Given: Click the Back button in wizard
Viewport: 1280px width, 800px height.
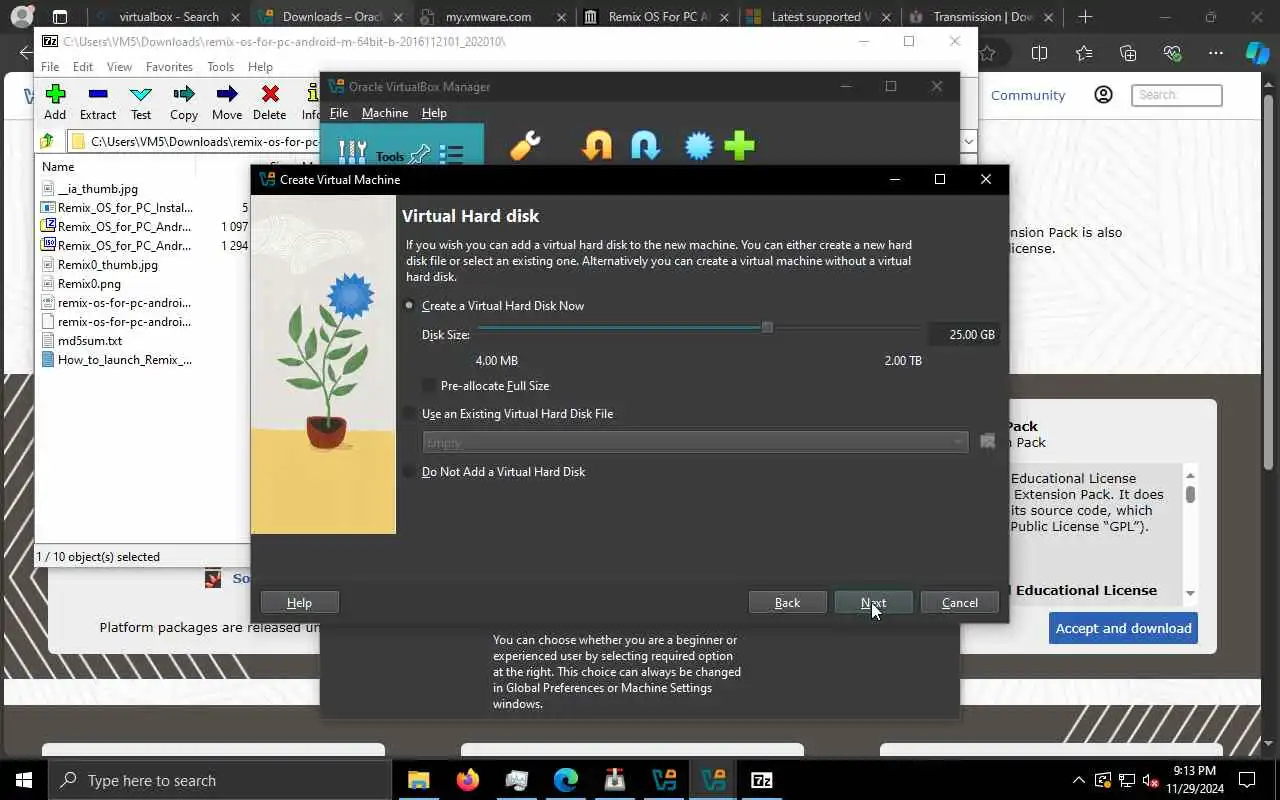Looking at the screenshot, I should tap(787, 602).
